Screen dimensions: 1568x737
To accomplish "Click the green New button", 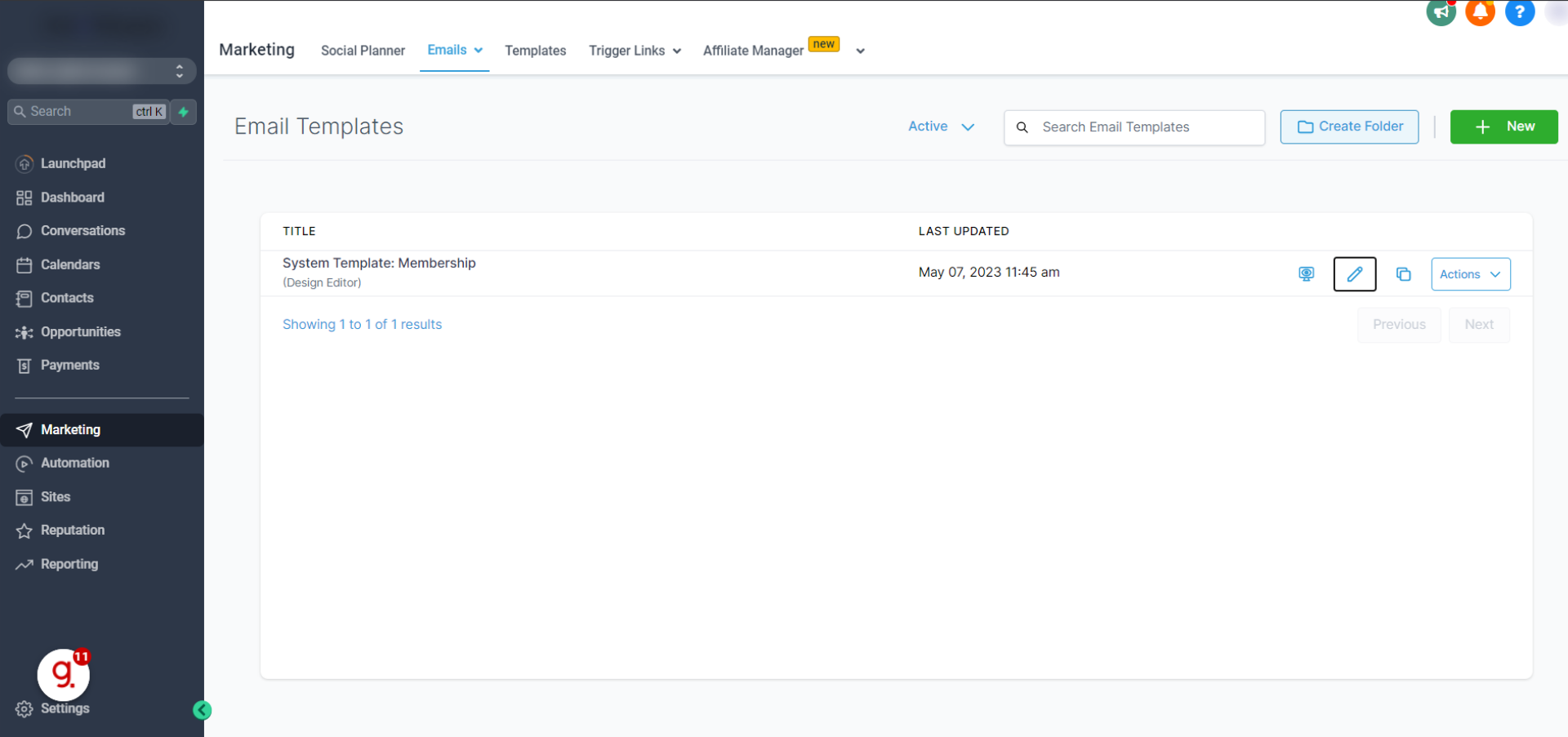I will [1503, 127].
